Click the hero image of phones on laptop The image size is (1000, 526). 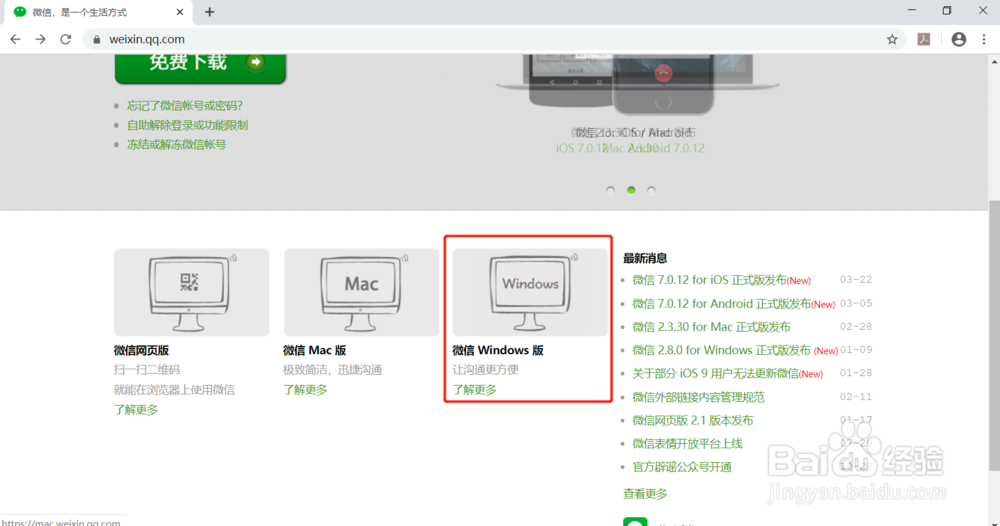coord(638,85)
